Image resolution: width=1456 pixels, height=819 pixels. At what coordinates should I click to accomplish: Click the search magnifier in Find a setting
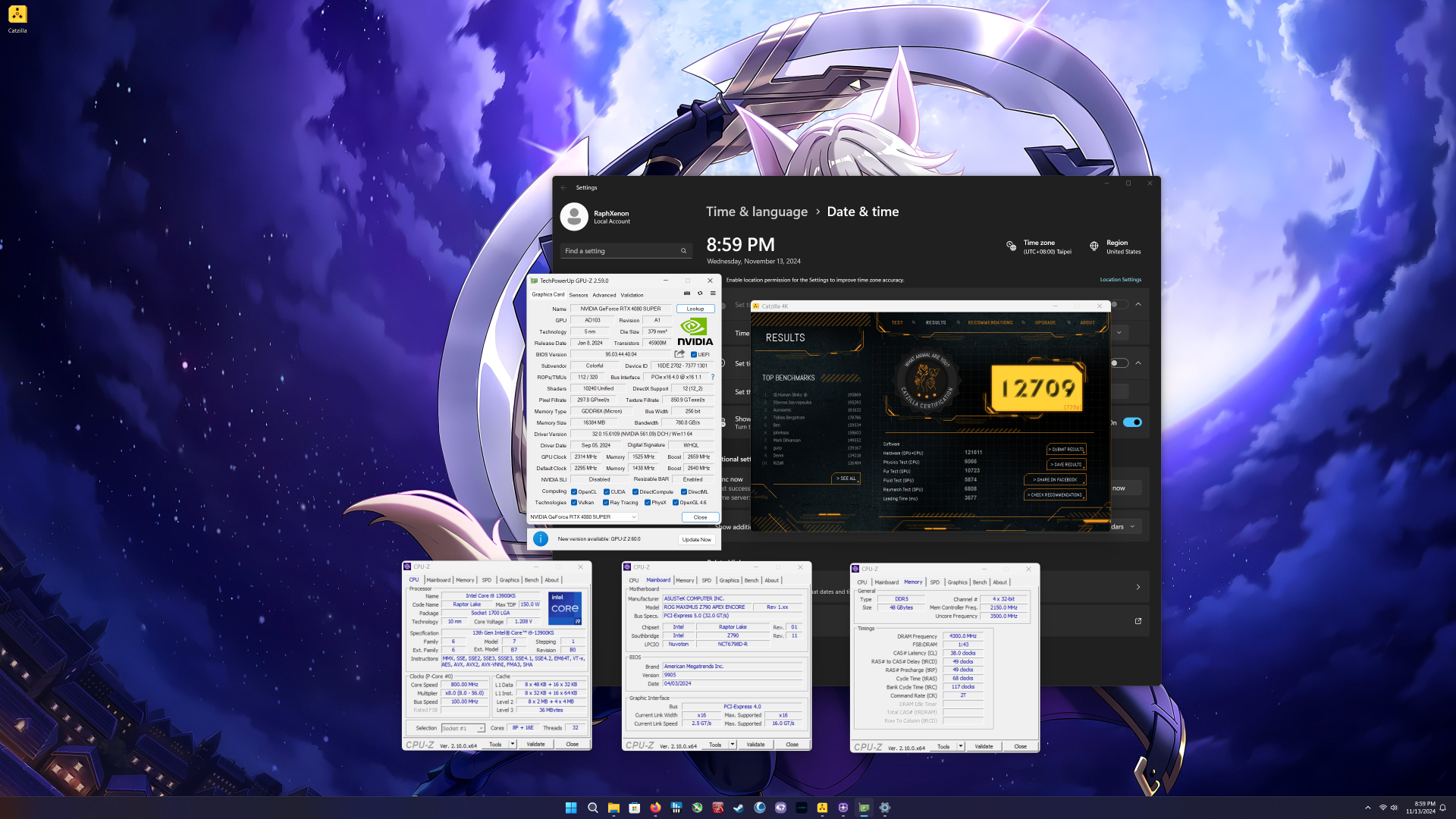tap(683, 251)
